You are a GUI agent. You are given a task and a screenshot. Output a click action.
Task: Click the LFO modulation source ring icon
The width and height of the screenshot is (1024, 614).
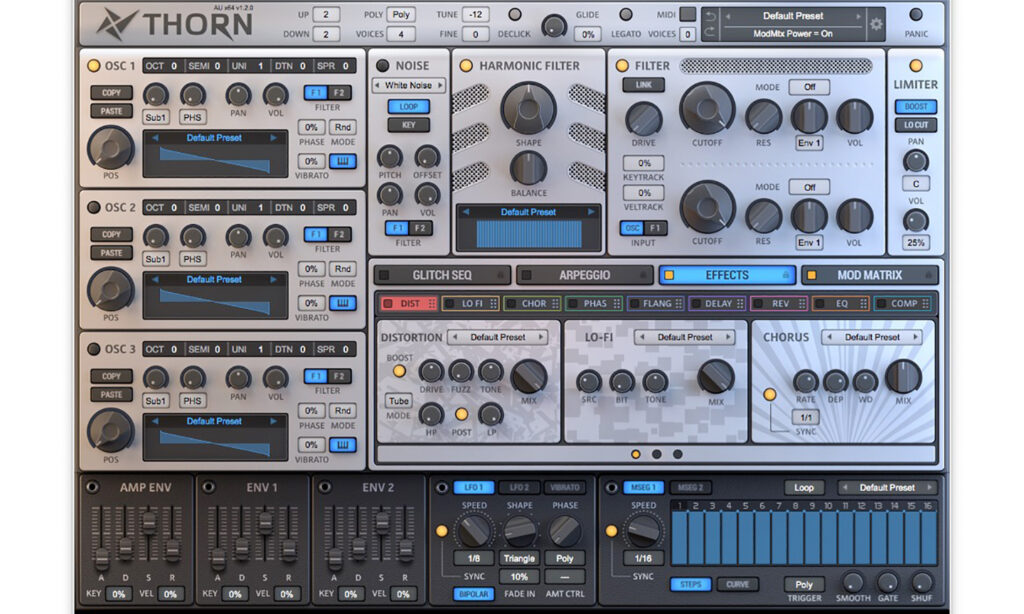click(x=441, y=487)
